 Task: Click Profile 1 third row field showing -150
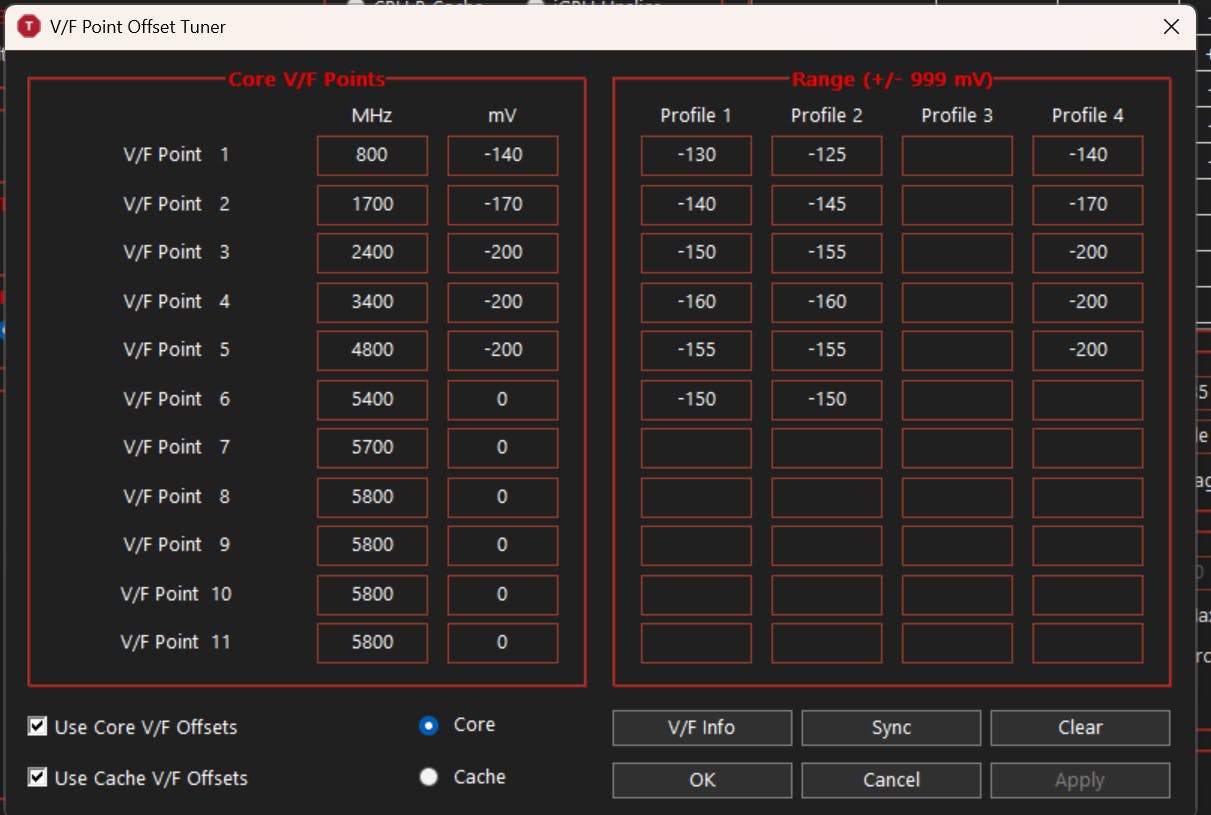[x=696, y=252]
